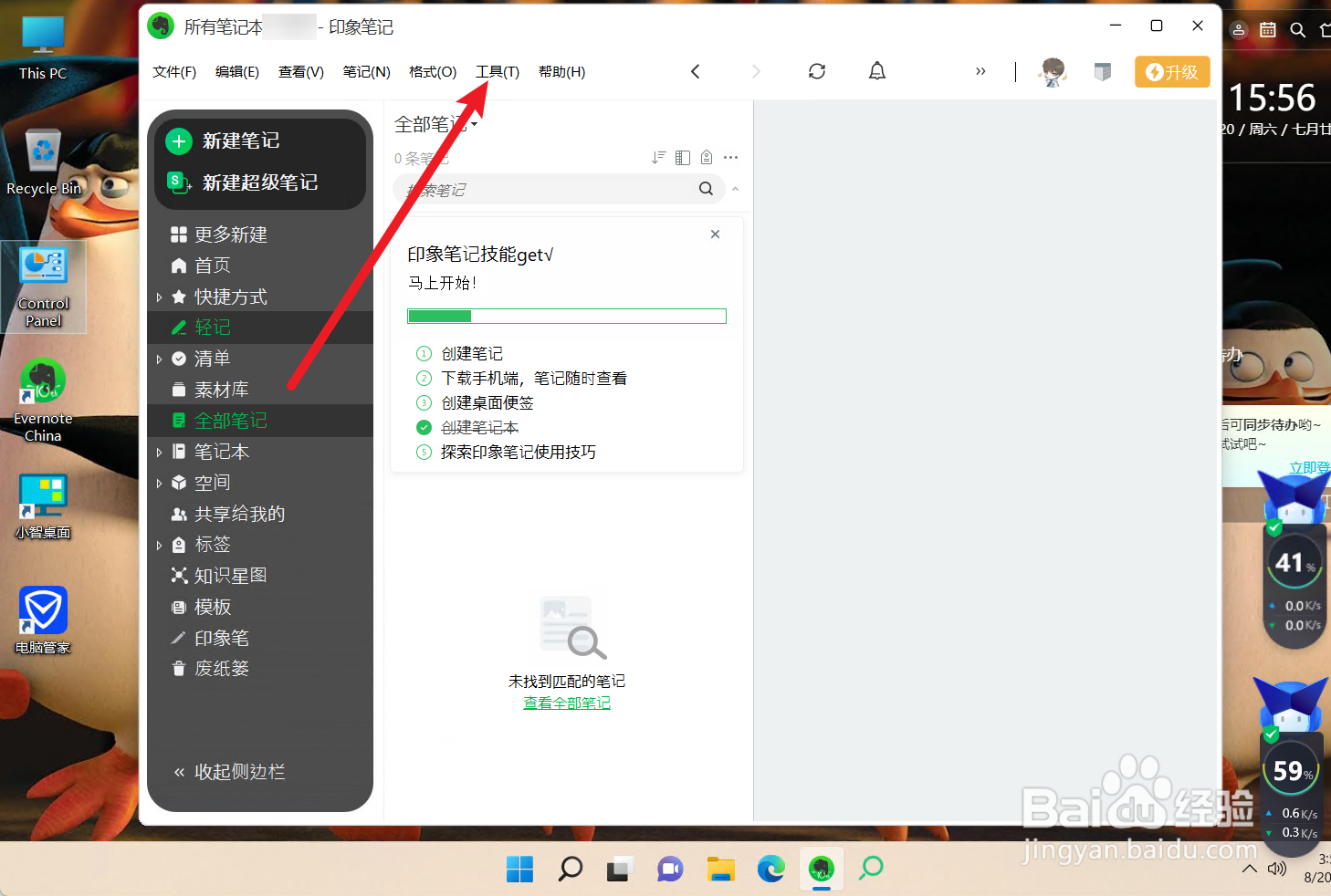Collapse search options with the up chevron
This screenshot has height=896, width=1331.
[x=735, y=190]
